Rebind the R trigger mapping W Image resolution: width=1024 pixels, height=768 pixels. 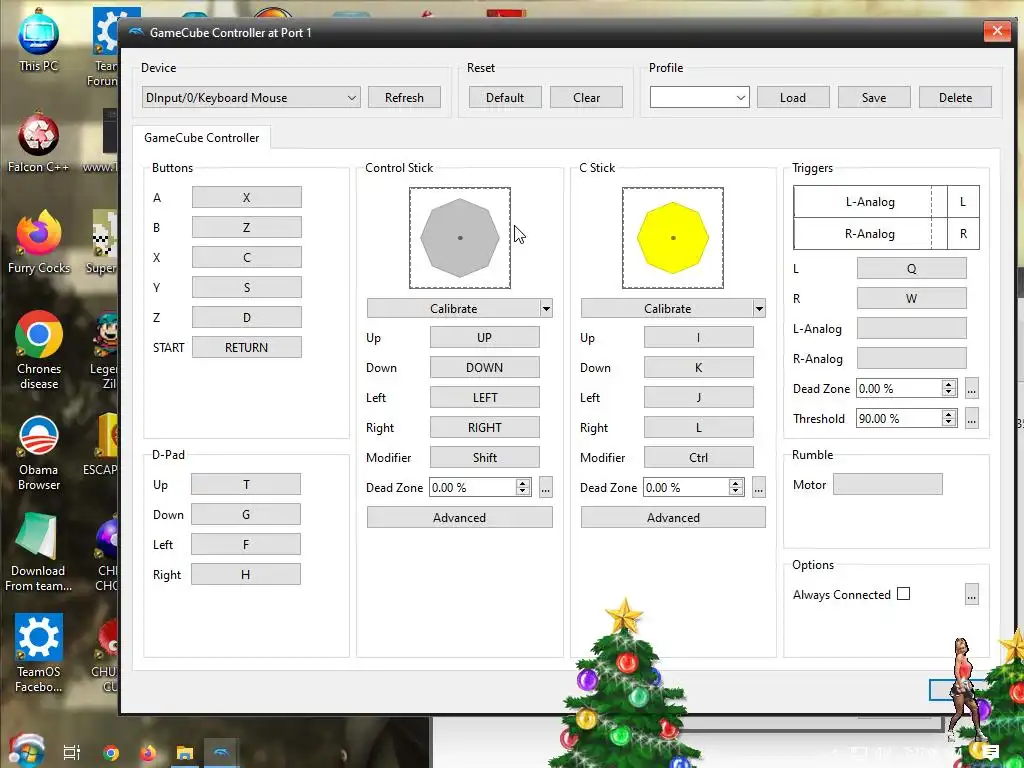click(x=912, y=298)
